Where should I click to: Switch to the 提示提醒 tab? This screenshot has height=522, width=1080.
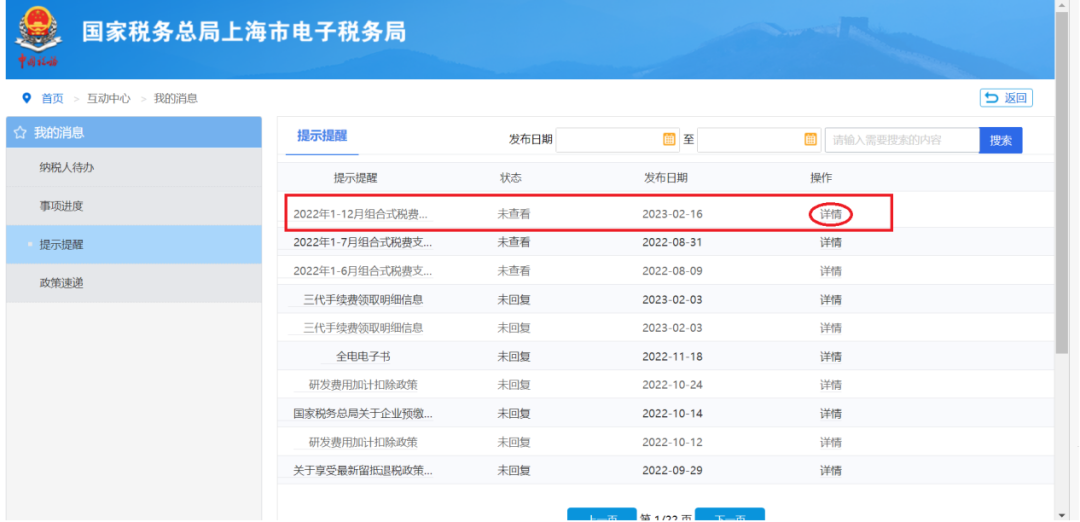tap(322, 136)
